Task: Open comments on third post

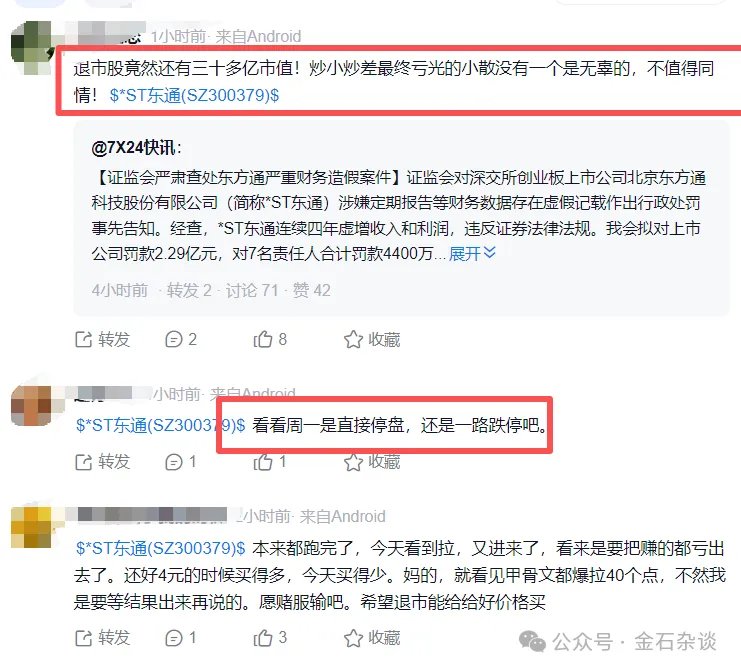Action: (180, 638)
